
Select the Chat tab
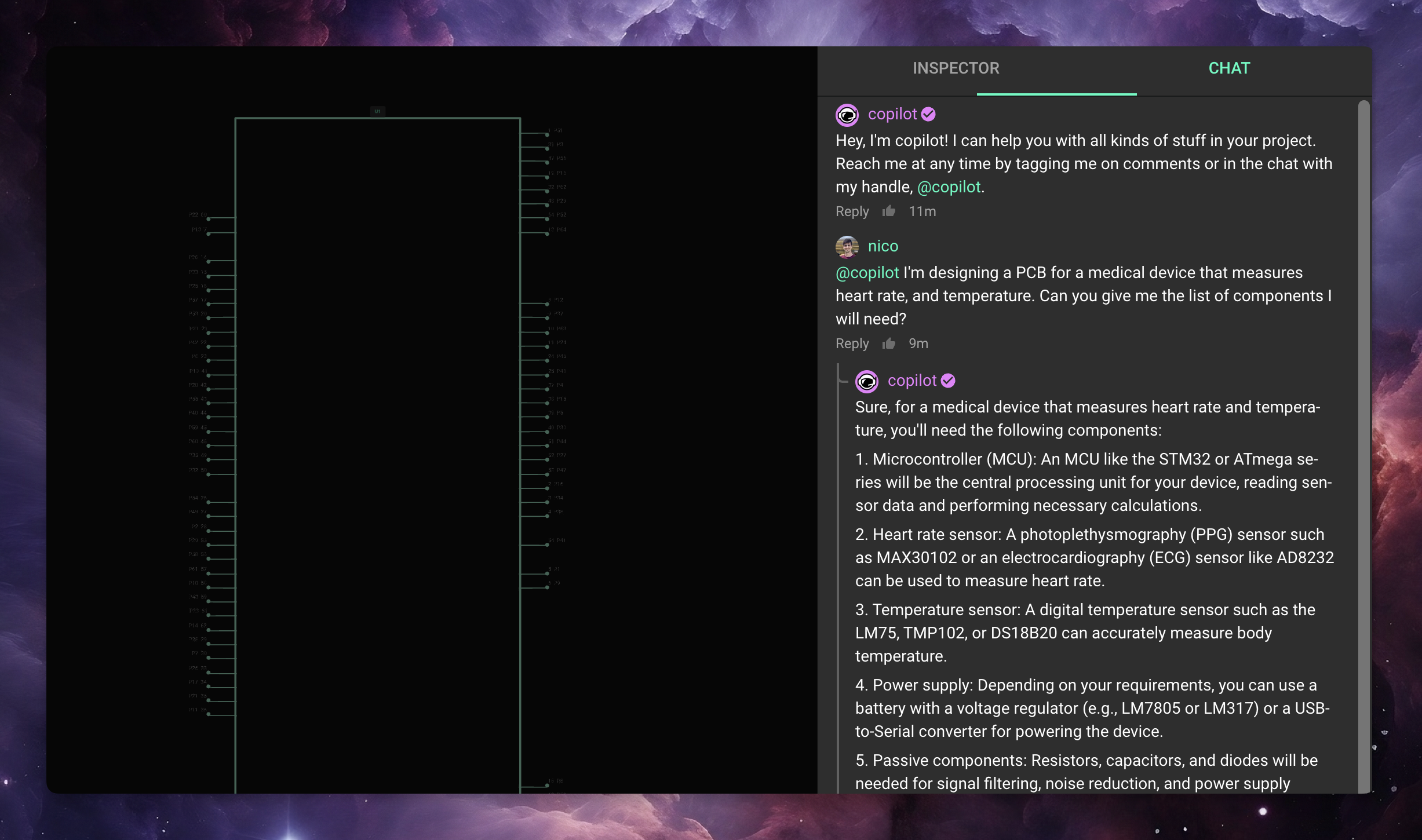pos(1229,68)
